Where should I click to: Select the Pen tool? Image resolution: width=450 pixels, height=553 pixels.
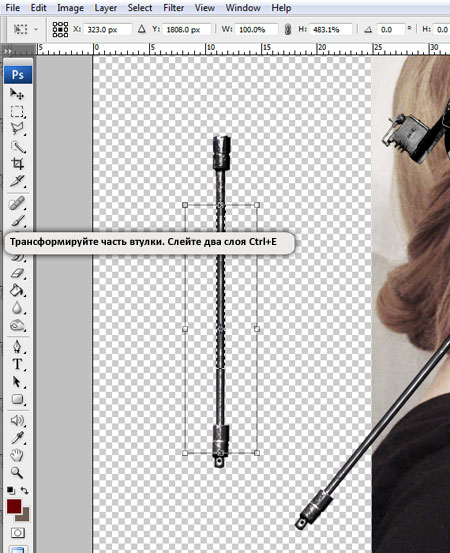(17, 347)
